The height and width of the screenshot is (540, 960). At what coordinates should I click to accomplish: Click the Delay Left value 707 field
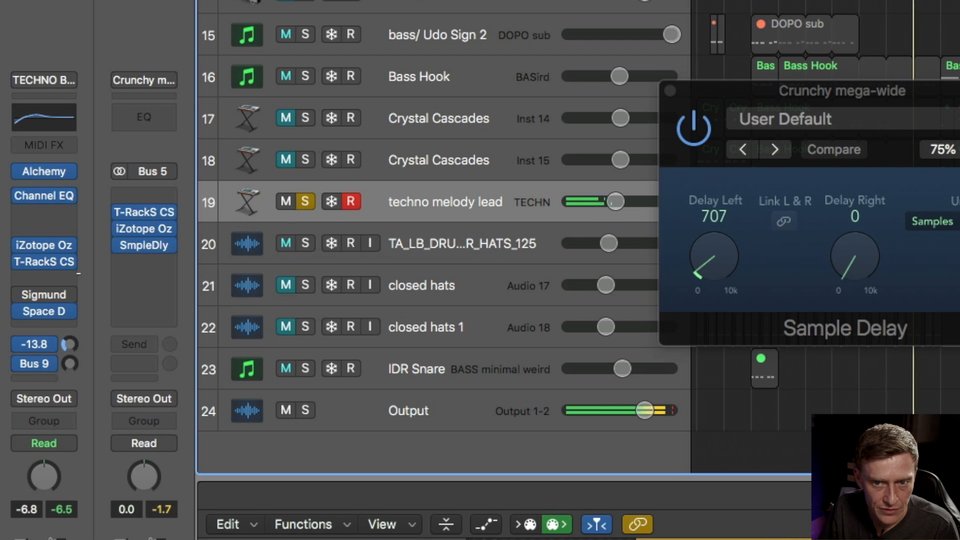(714, 216)
